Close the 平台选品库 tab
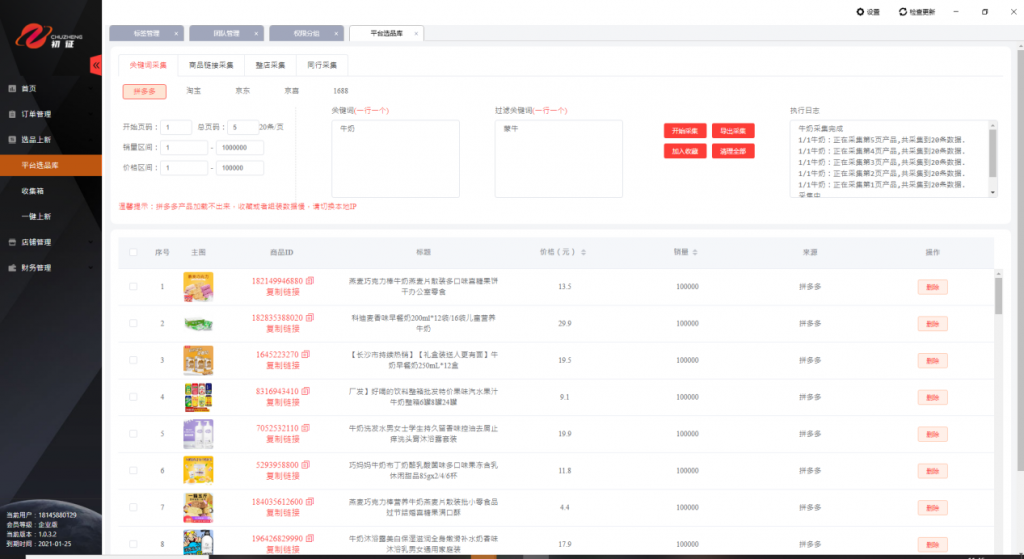Viewport: 1024px width, 559px height. (x=416, y=33)
